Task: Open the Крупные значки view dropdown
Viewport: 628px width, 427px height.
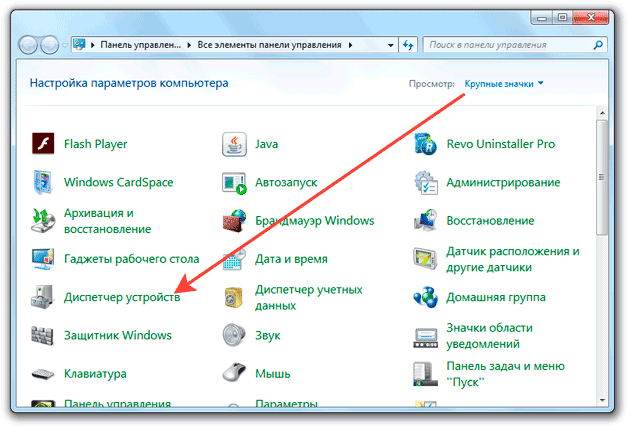Action: (504, 84)
